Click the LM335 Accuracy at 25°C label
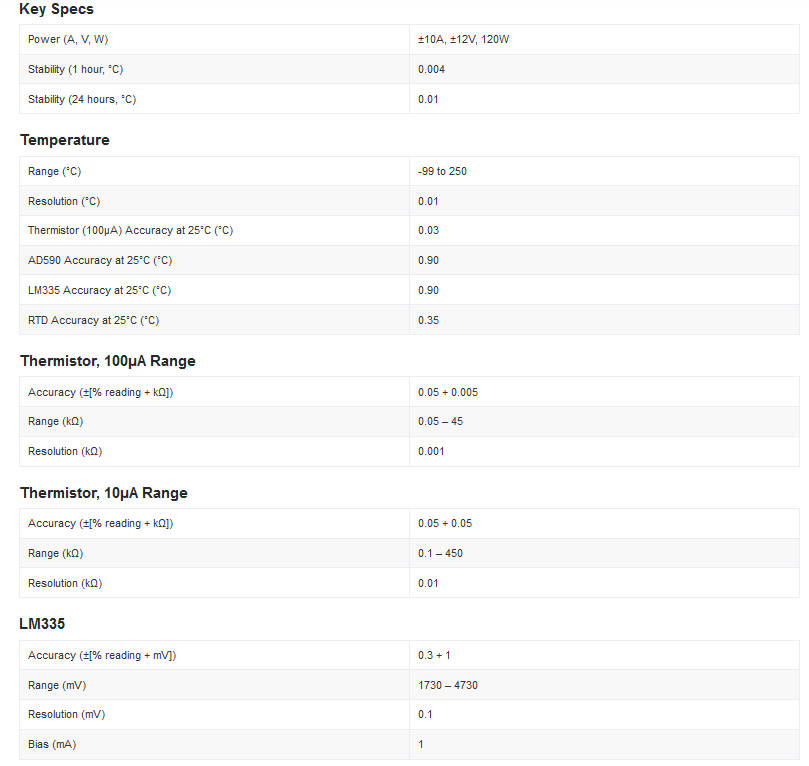 pyautogui.click(x=99, y=290)
